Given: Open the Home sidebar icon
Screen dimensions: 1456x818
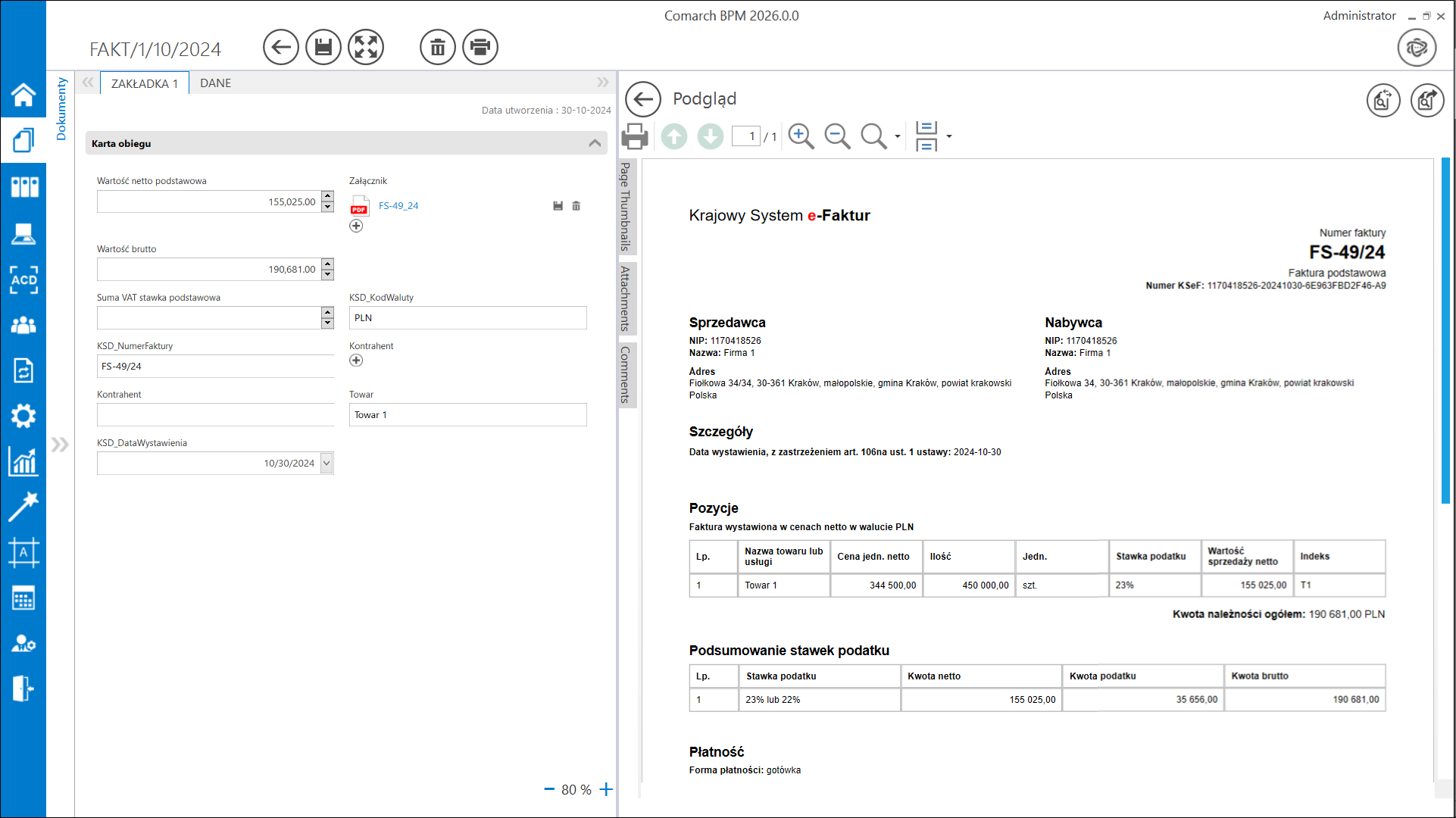Looking at the screenshot, I should tap(23, 95).
